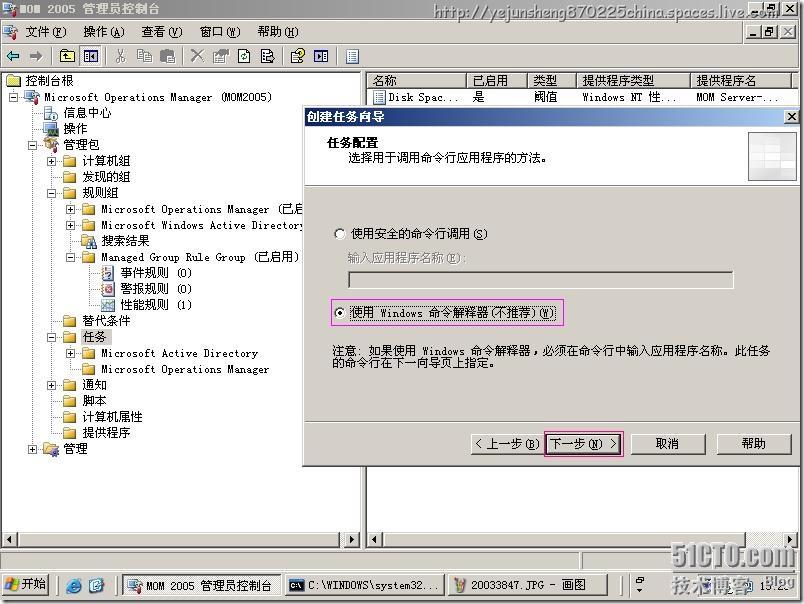Click the 下一步(N) next button
Viewport: 804px width, 604px height.
tap(583, 444)
